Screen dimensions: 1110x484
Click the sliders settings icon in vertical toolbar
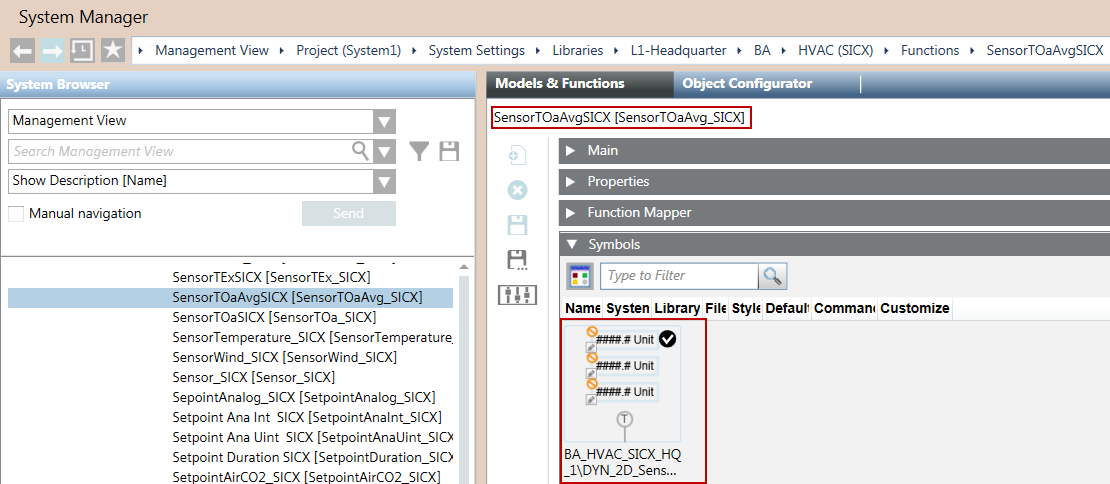pos(517,295)
